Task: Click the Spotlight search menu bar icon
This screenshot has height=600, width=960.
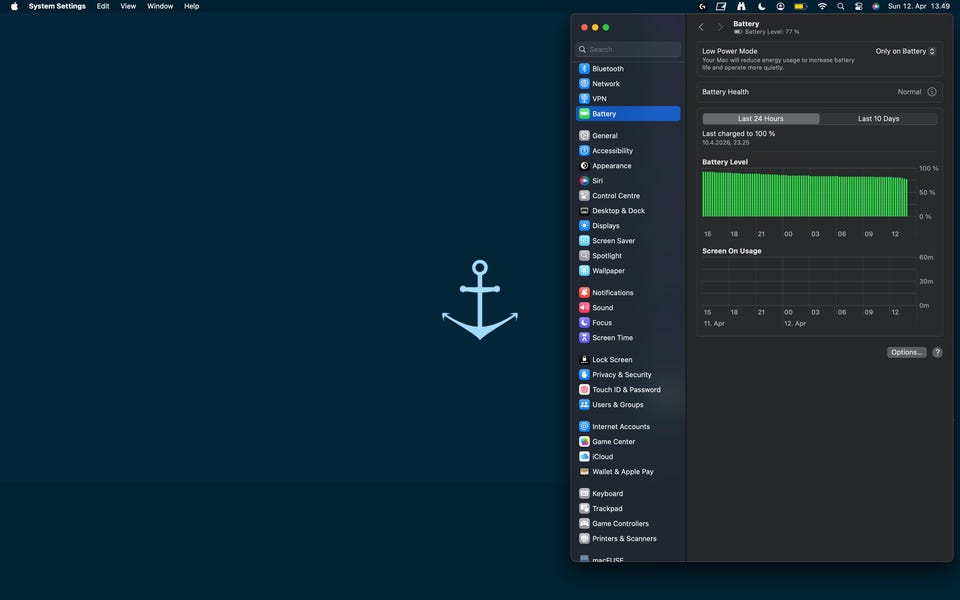Action: [841, 6]
